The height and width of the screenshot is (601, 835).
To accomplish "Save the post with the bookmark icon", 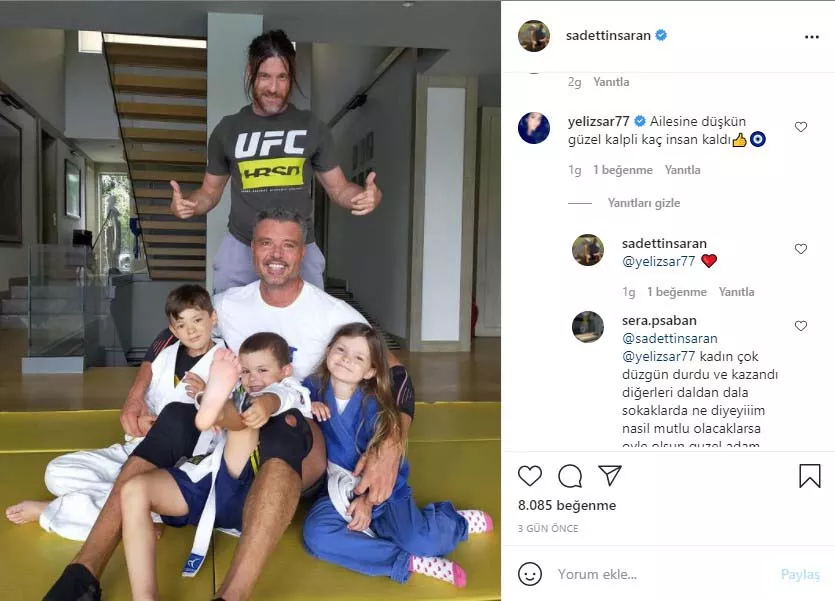I will tap(809, 475).
